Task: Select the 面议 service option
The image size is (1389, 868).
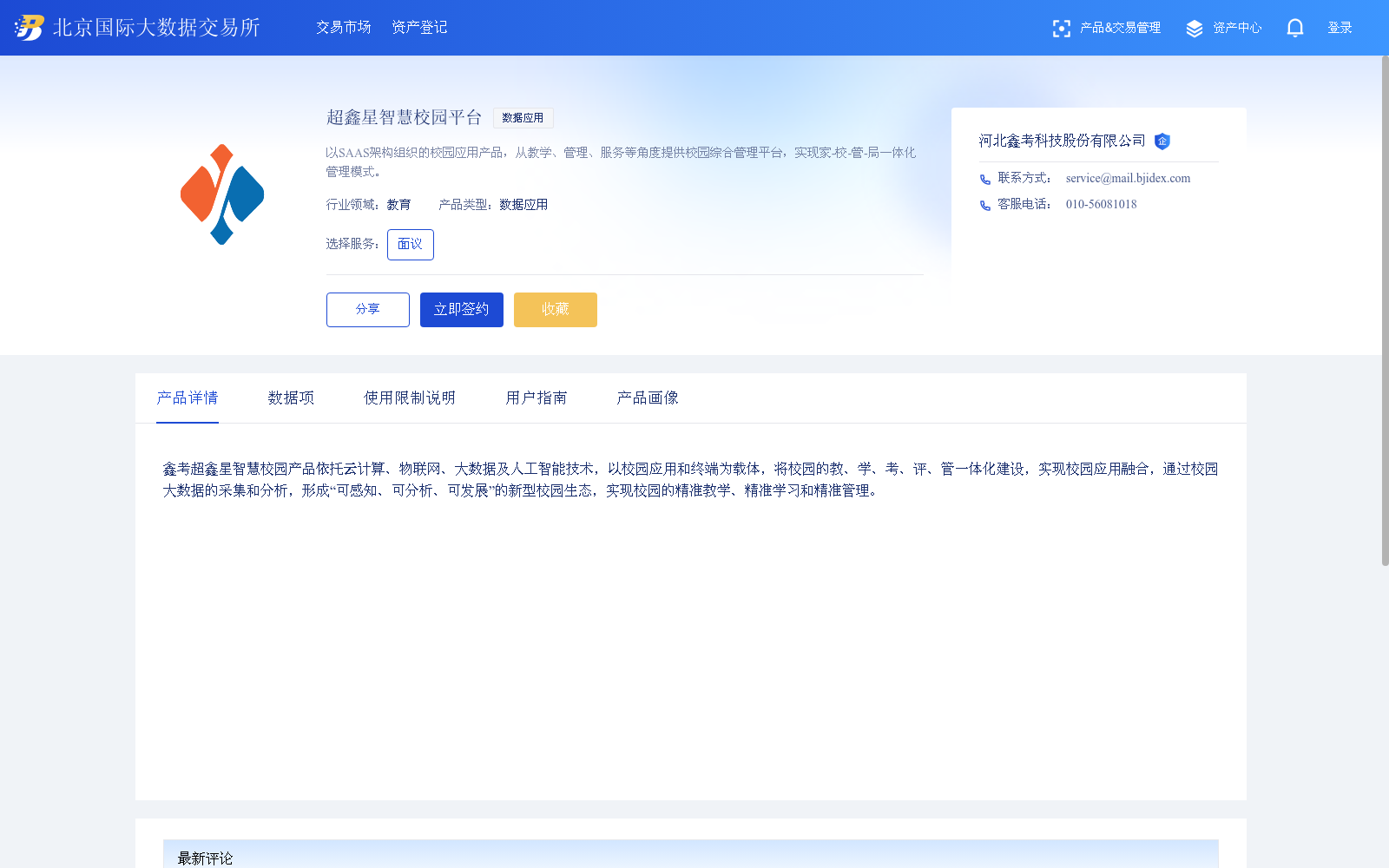Action: (x=411, y=245)
